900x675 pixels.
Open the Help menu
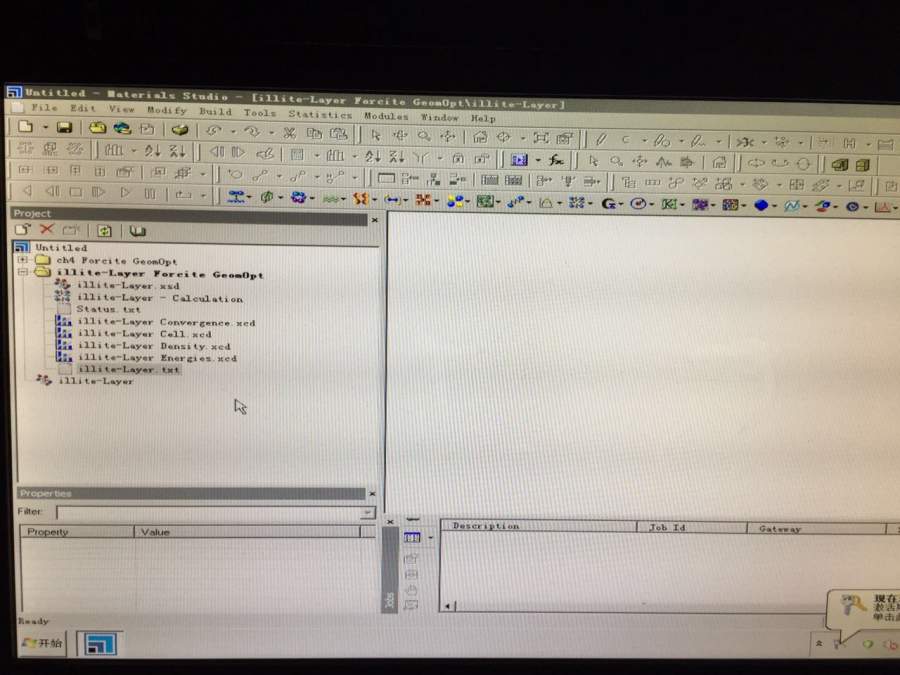(483, 119)
